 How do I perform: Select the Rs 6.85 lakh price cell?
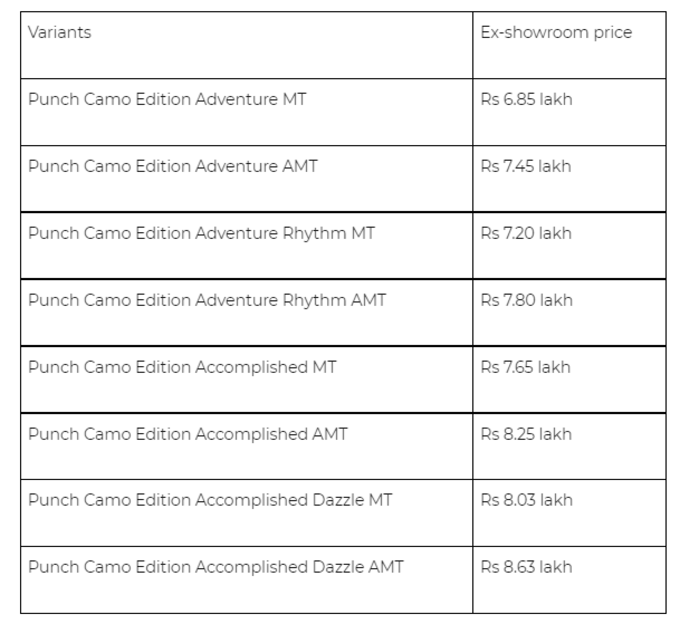coord(569,112)
